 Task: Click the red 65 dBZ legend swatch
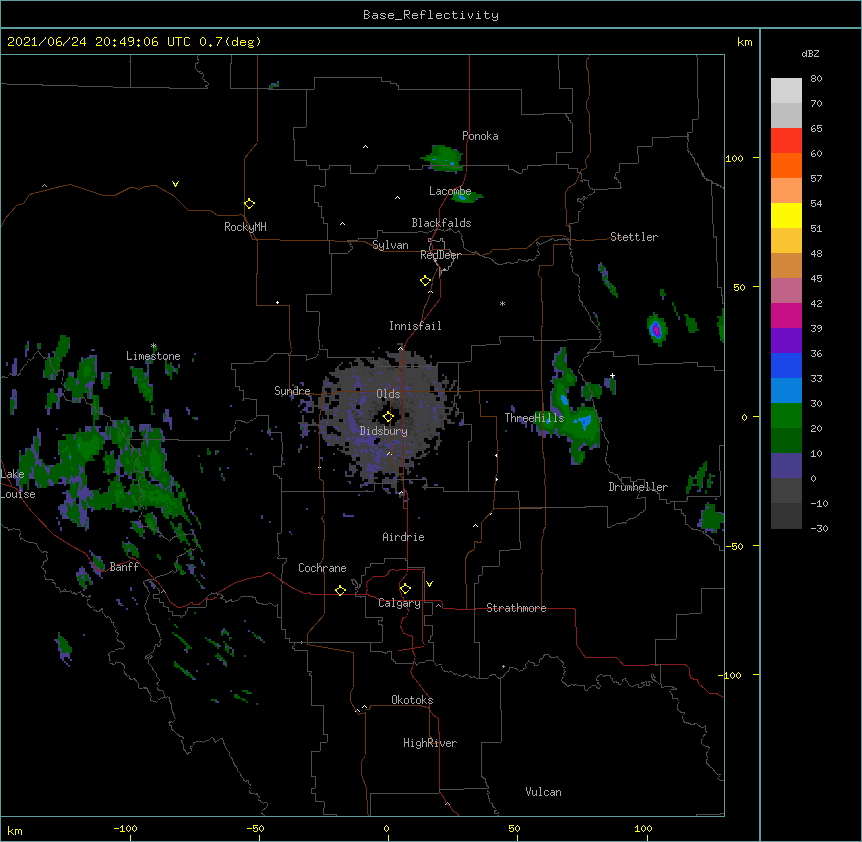[x=786, y=140]
